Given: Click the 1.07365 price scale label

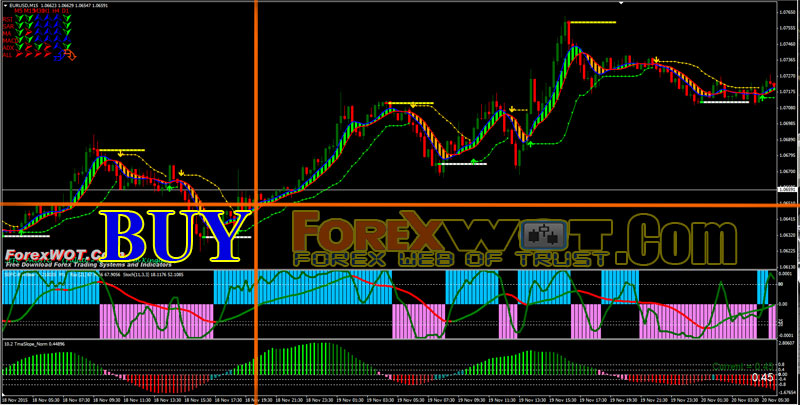Looking at the screenshot, I should click(x=787, y=60).
